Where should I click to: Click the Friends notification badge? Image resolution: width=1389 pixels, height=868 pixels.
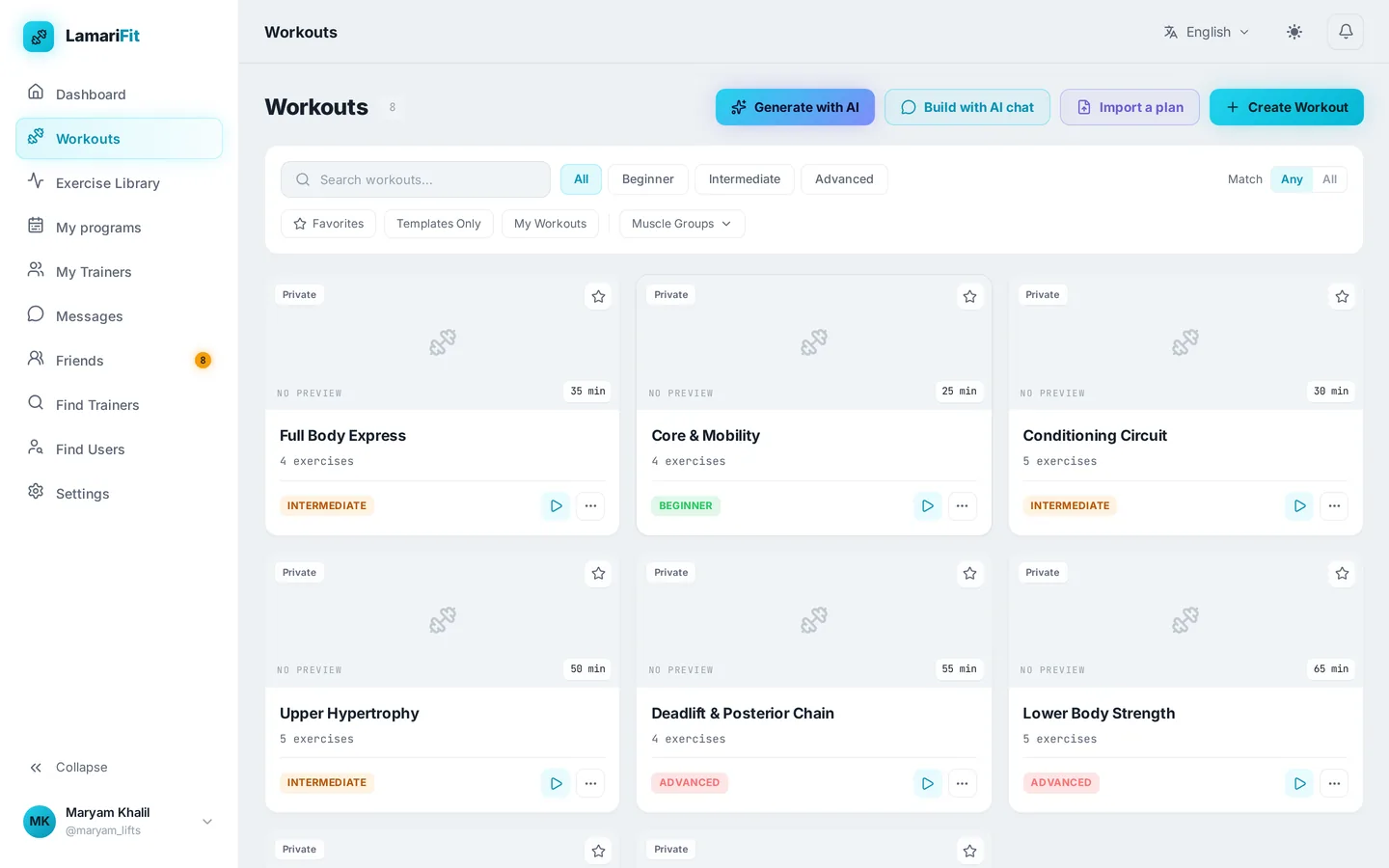point(203,360)
